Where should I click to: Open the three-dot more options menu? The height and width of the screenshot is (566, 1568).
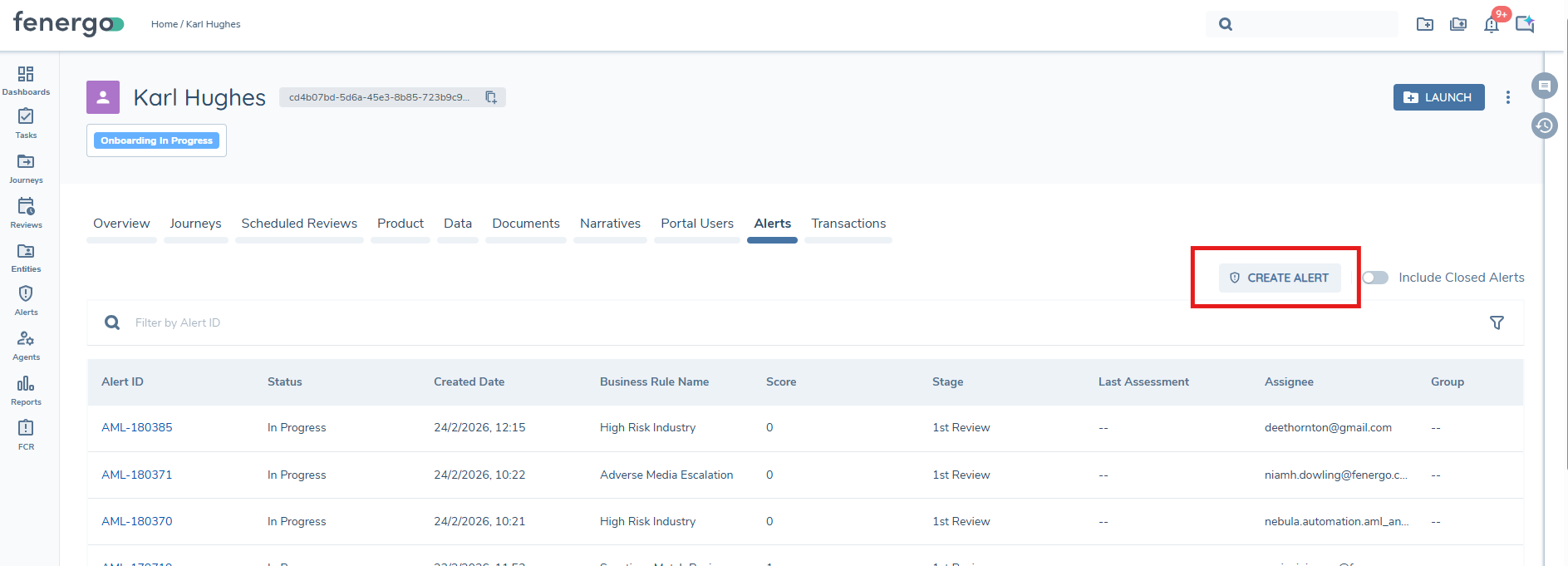point(1508,97)
